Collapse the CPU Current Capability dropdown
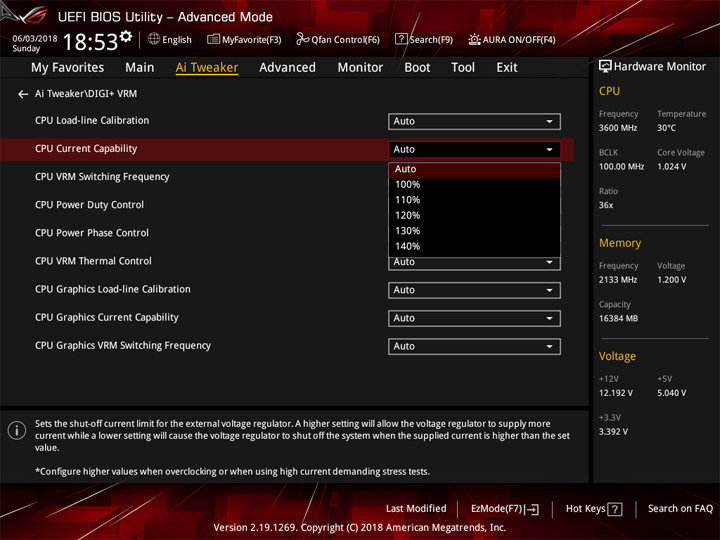This screenshot has height=540, width=720. pos(474,150)
